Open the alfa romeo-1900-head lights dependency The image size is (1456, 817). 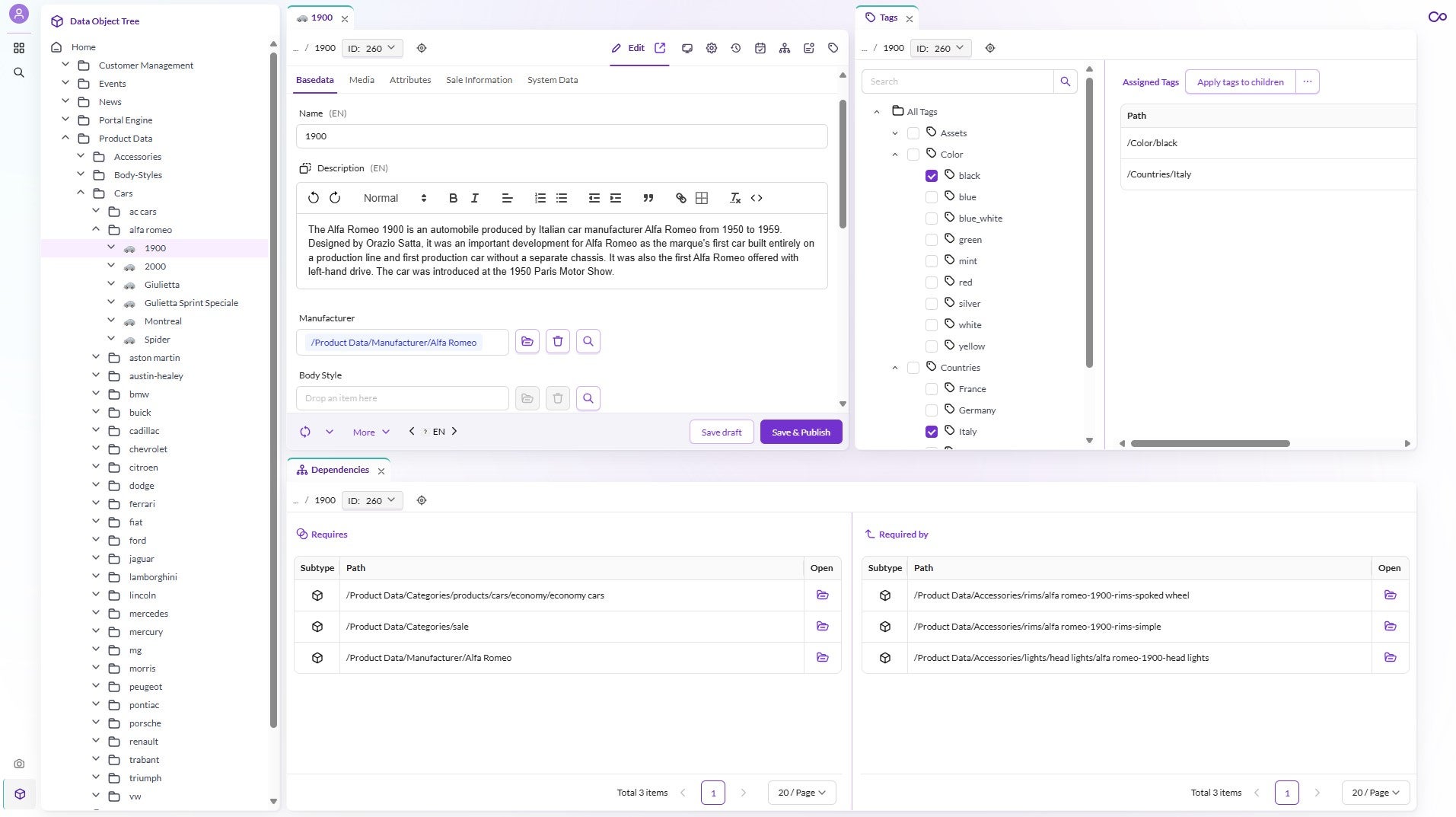pos(1391,658)
